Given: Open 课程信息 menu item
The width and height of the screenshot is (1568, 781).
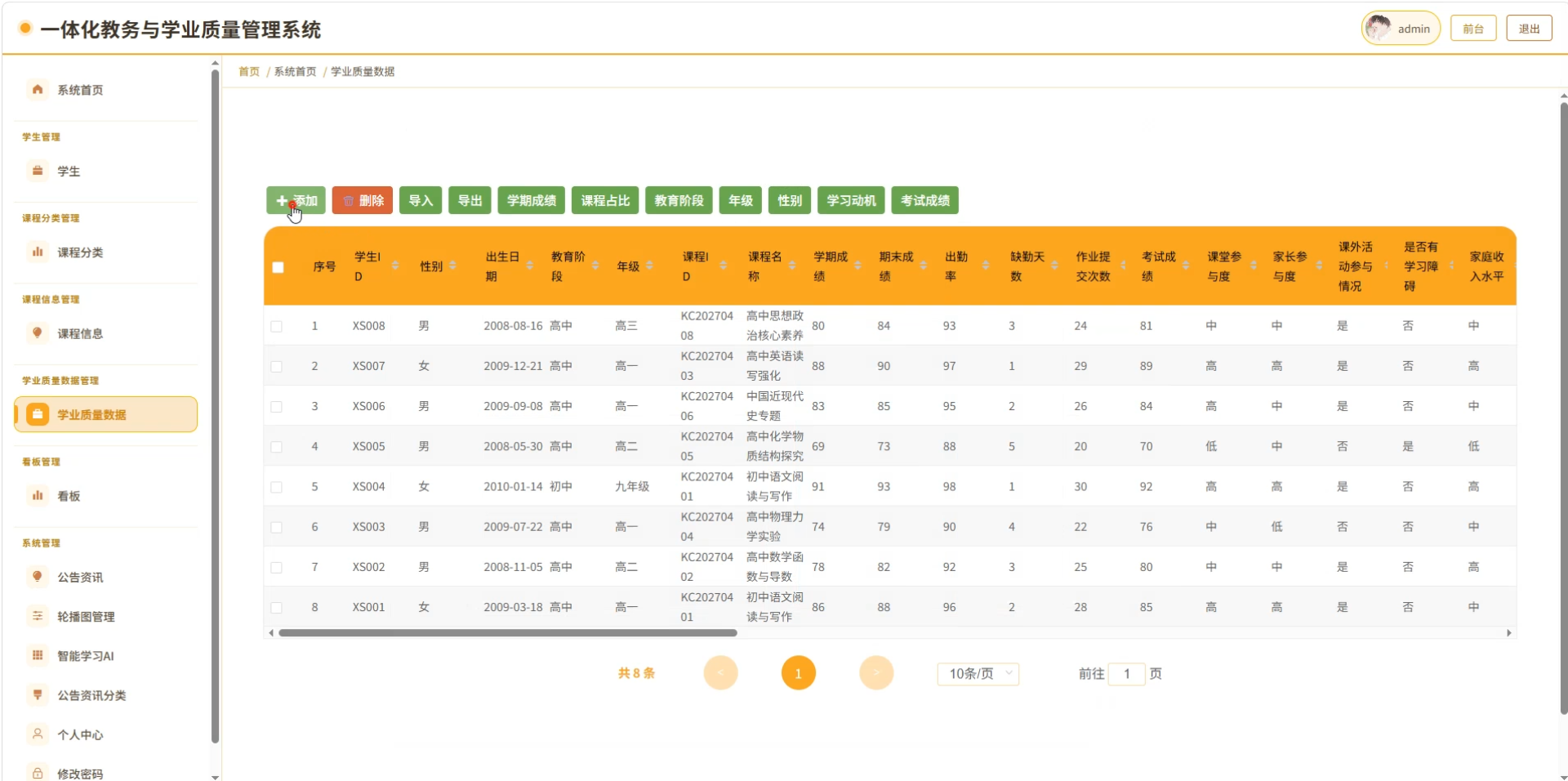Looking at the screenshot, I should pyautogui.click(x=105, y=332).
